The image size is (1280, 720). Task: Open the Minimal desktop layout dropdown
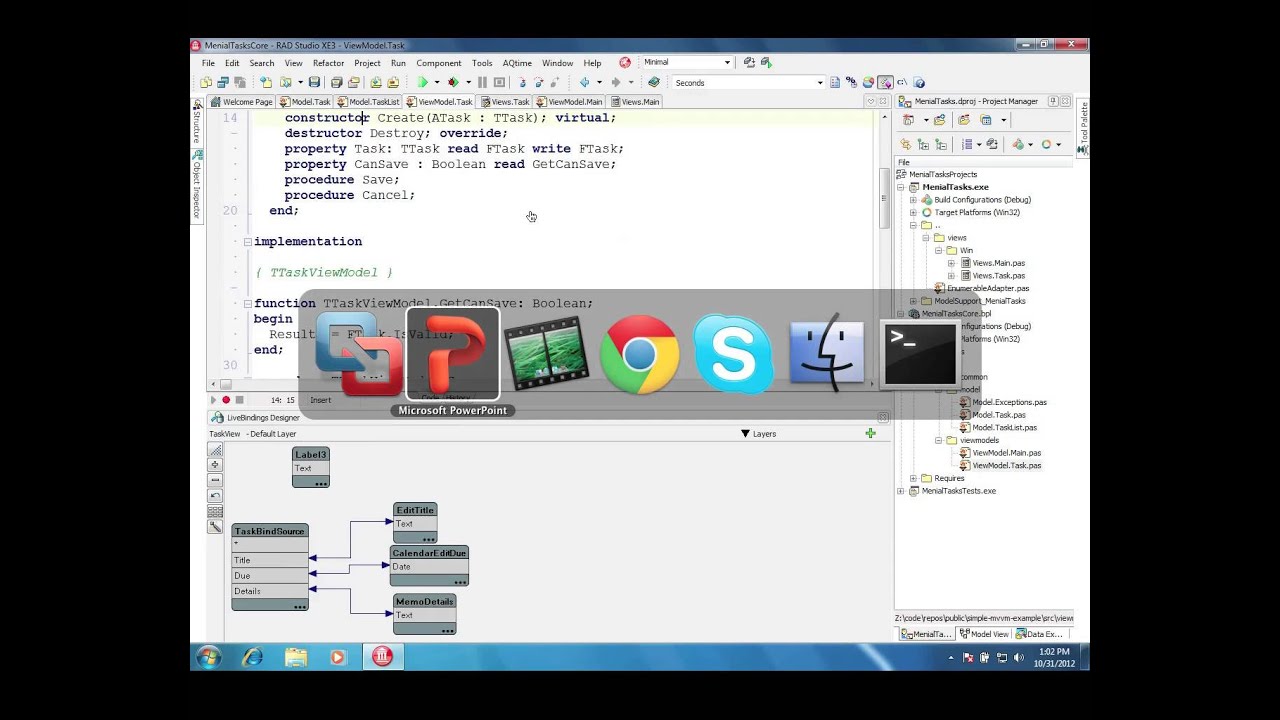click(x=727, y=63)
